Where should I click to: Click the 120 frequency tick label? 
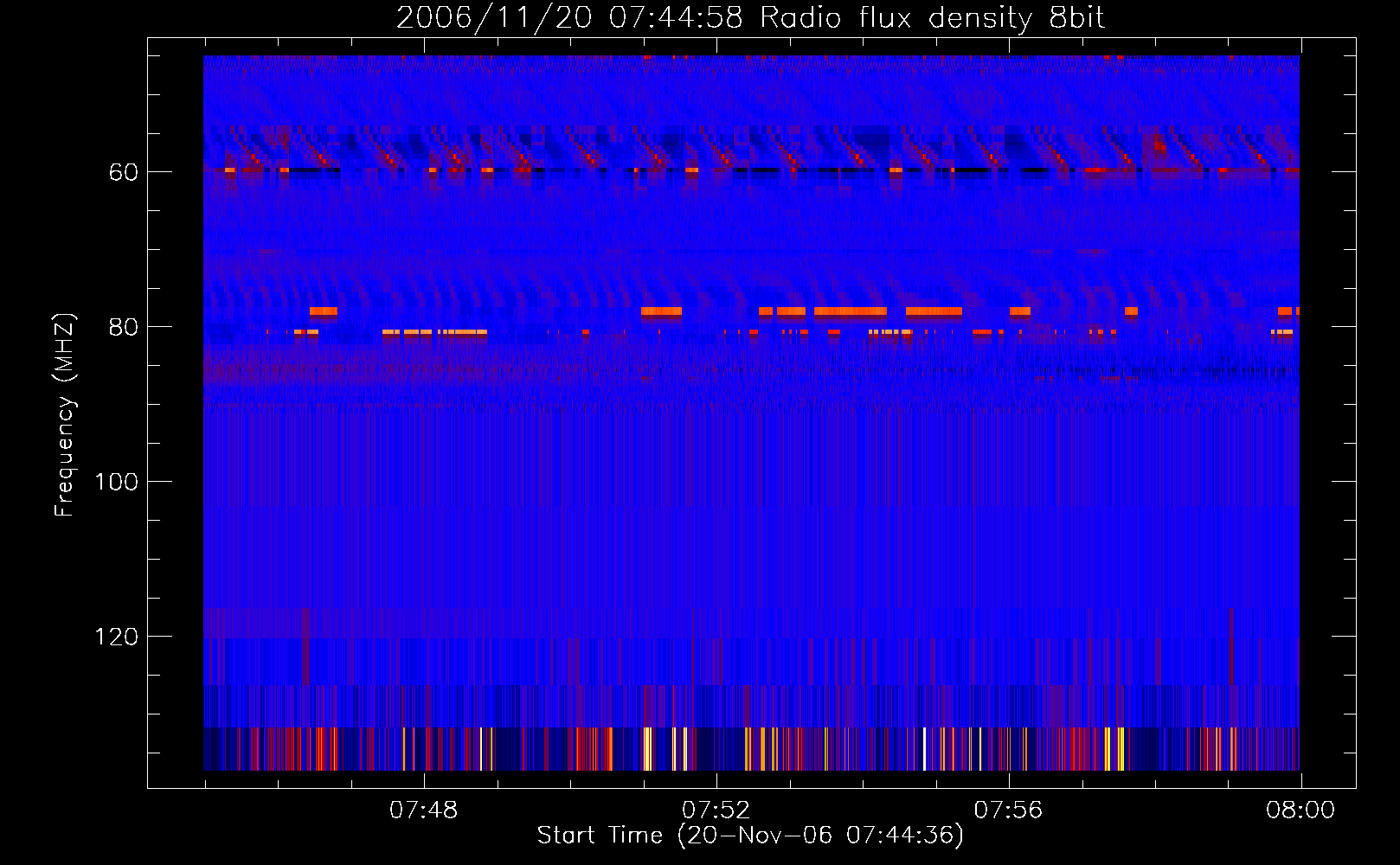coord(116,637)
